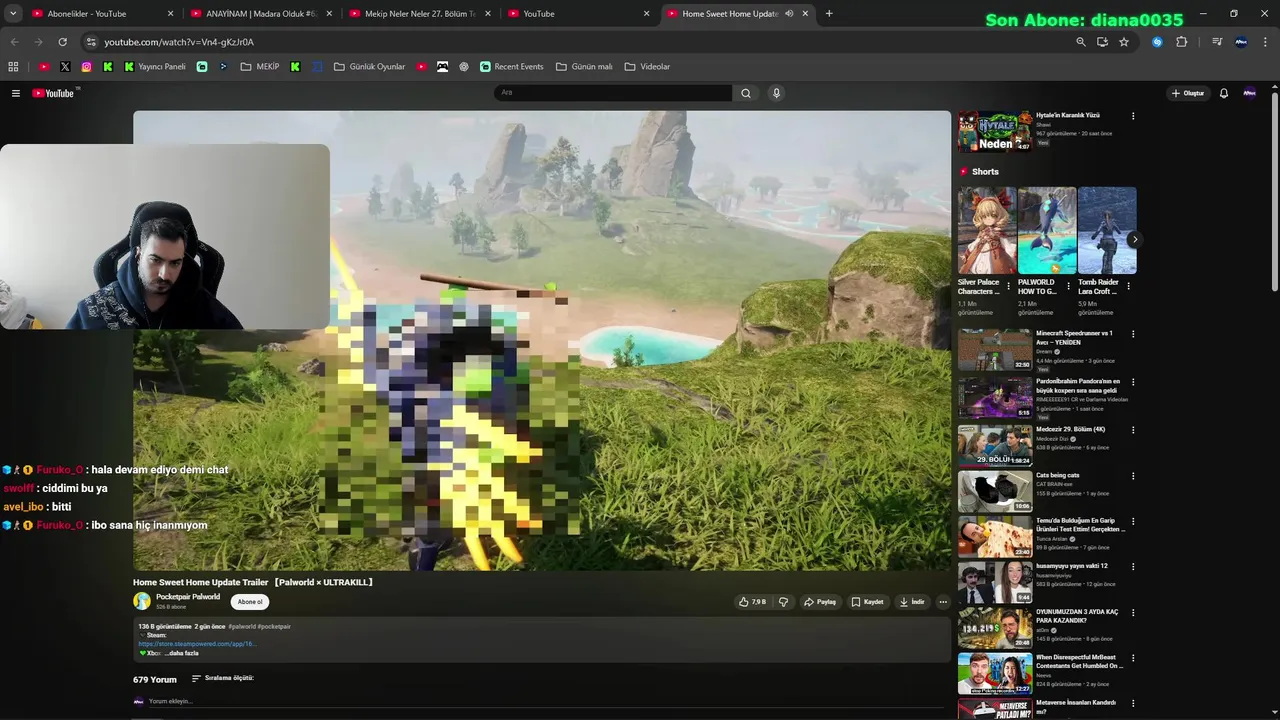Click the Pocketpair Palworld channel avatar

pos(142,601)
